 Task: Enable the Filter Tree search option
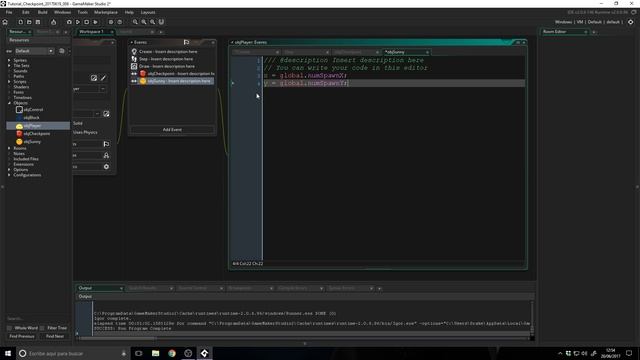(x=42, y=328)
